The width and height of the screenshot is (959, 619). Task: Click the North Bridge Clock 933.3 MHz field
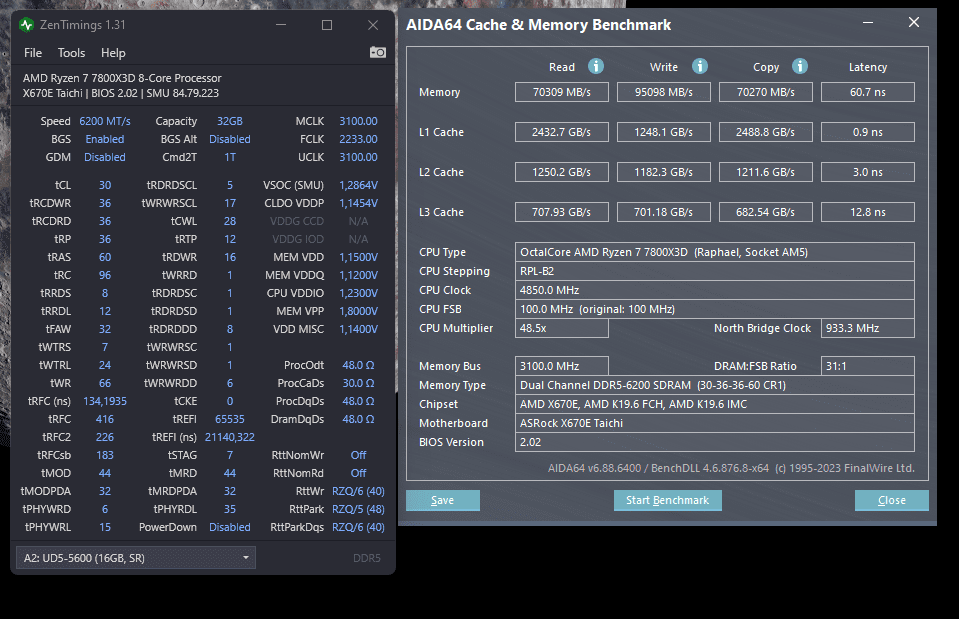[868, 328]
